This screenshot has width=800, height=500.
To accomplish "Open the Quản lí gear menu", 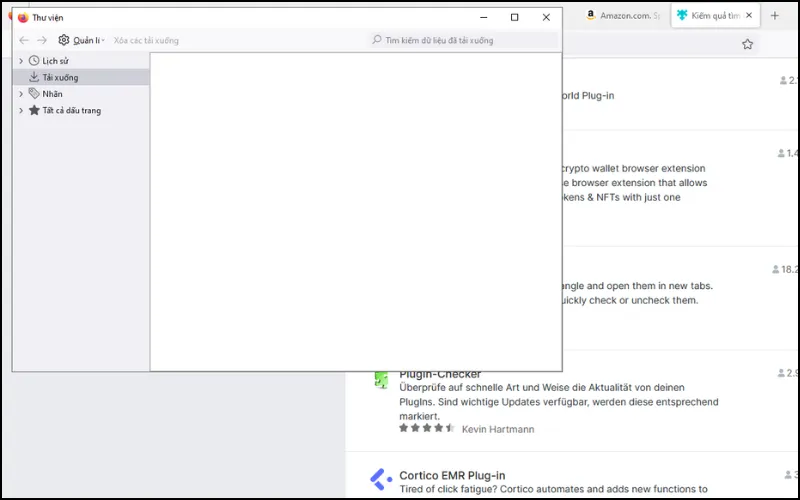I will (x=81, y=40).
